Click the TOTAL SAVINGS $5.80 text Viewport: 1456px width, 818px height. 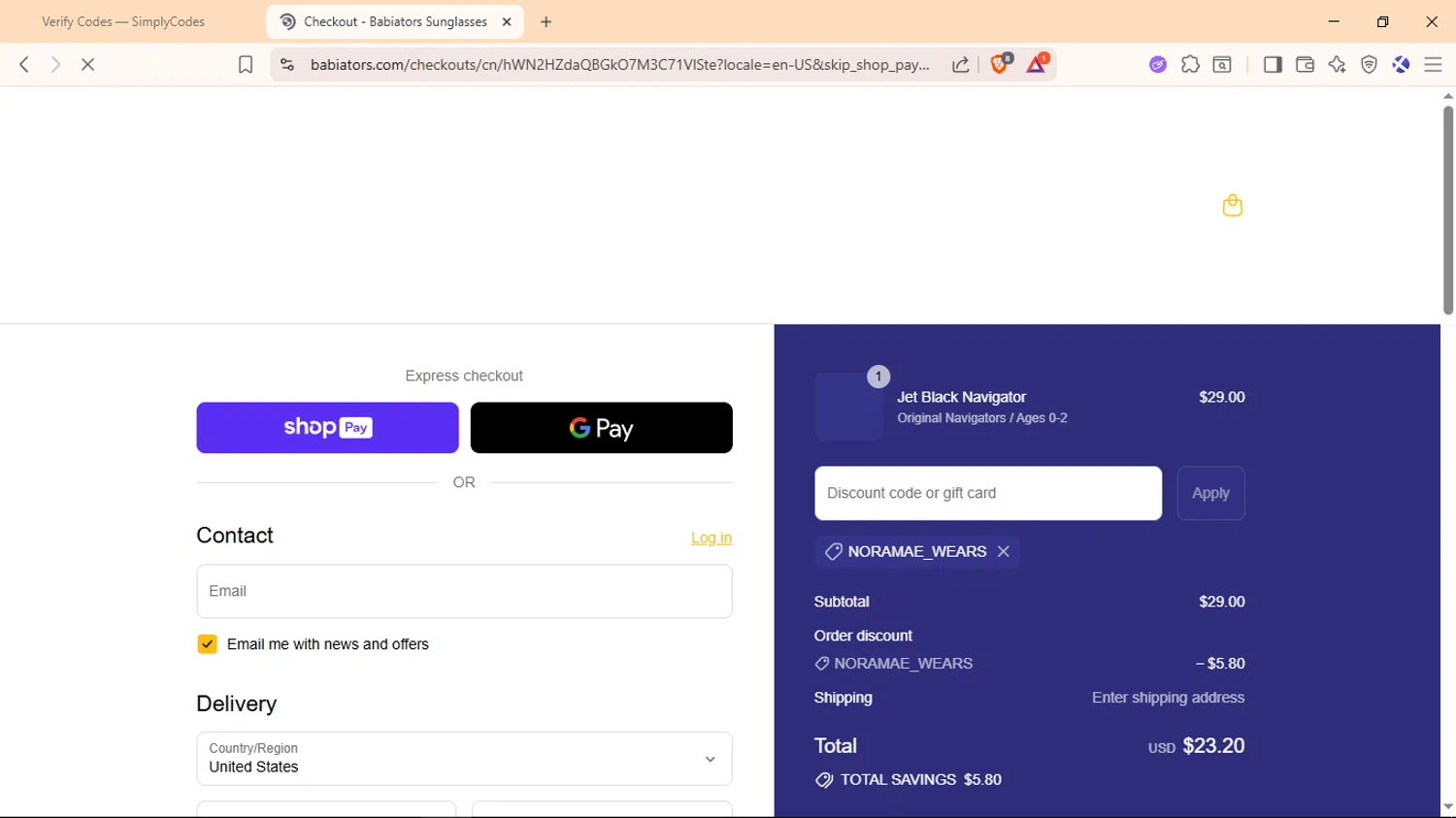click(x=920, y=779)
